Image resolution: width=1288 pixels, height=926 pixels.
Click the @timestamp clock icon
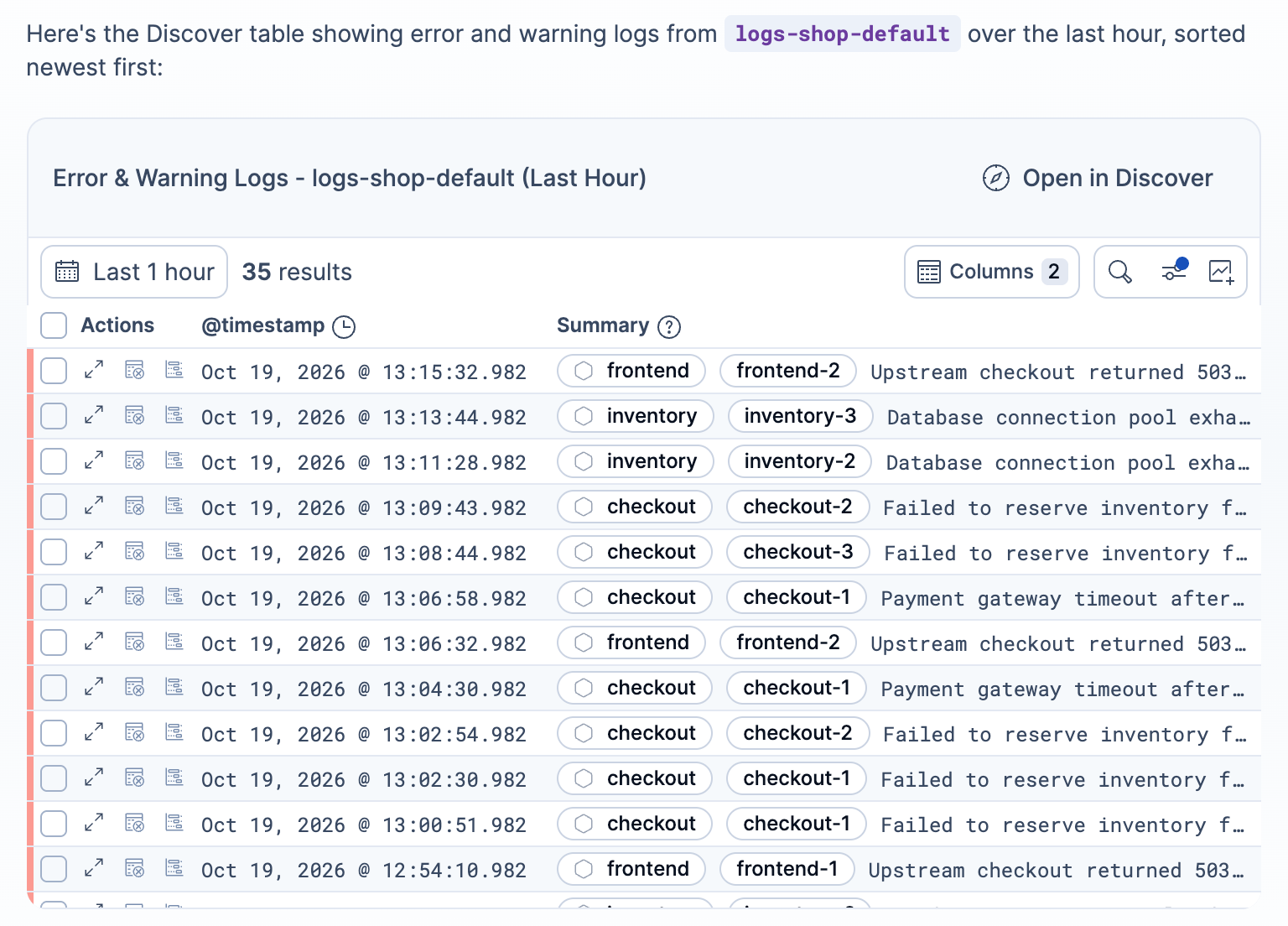344,326
